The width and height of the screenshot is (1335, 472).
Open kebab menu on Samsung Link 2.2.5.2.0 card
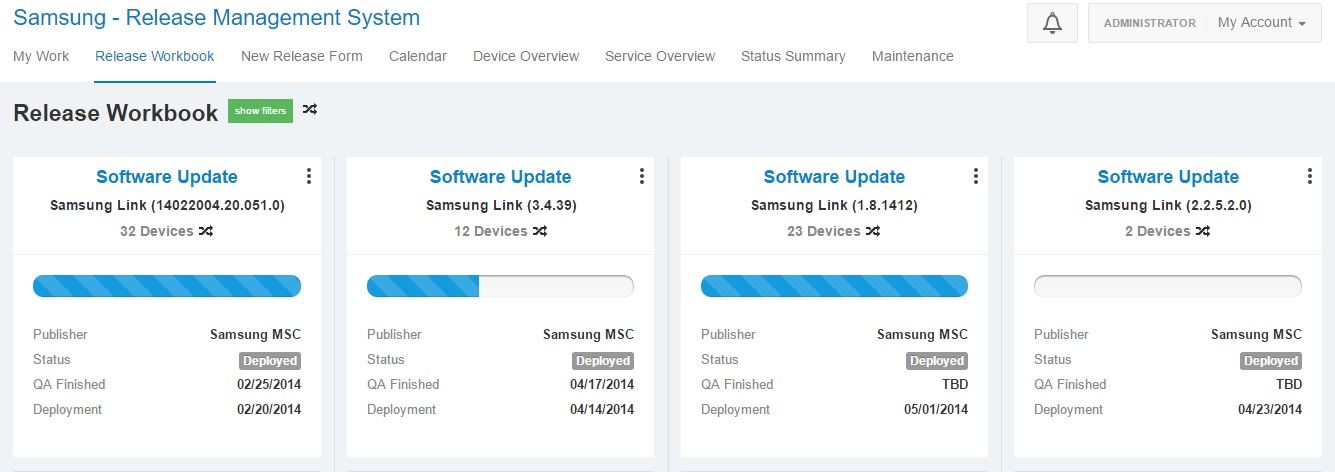coord(1310,176)
